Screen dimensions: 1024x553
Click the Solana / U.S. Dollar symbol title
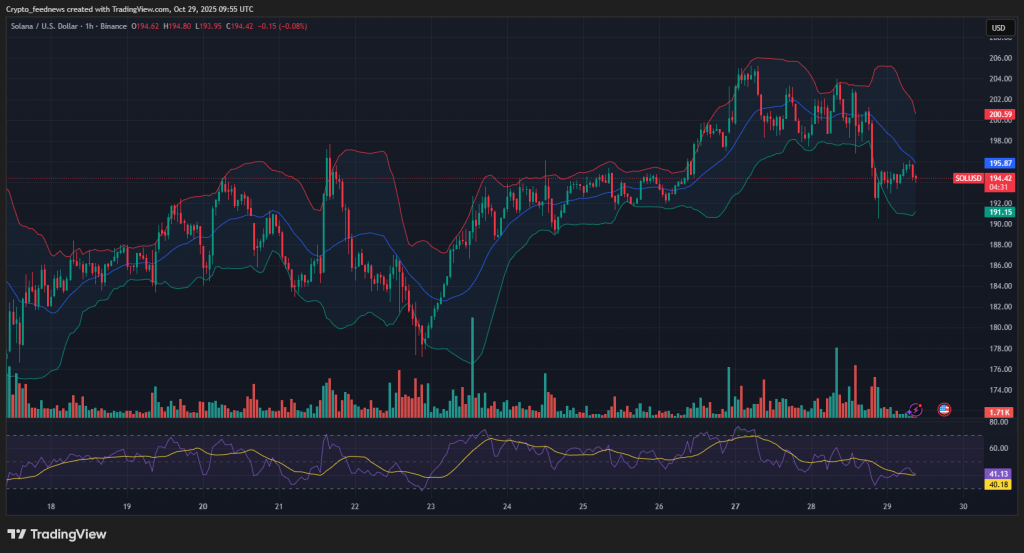pos(44,26)
